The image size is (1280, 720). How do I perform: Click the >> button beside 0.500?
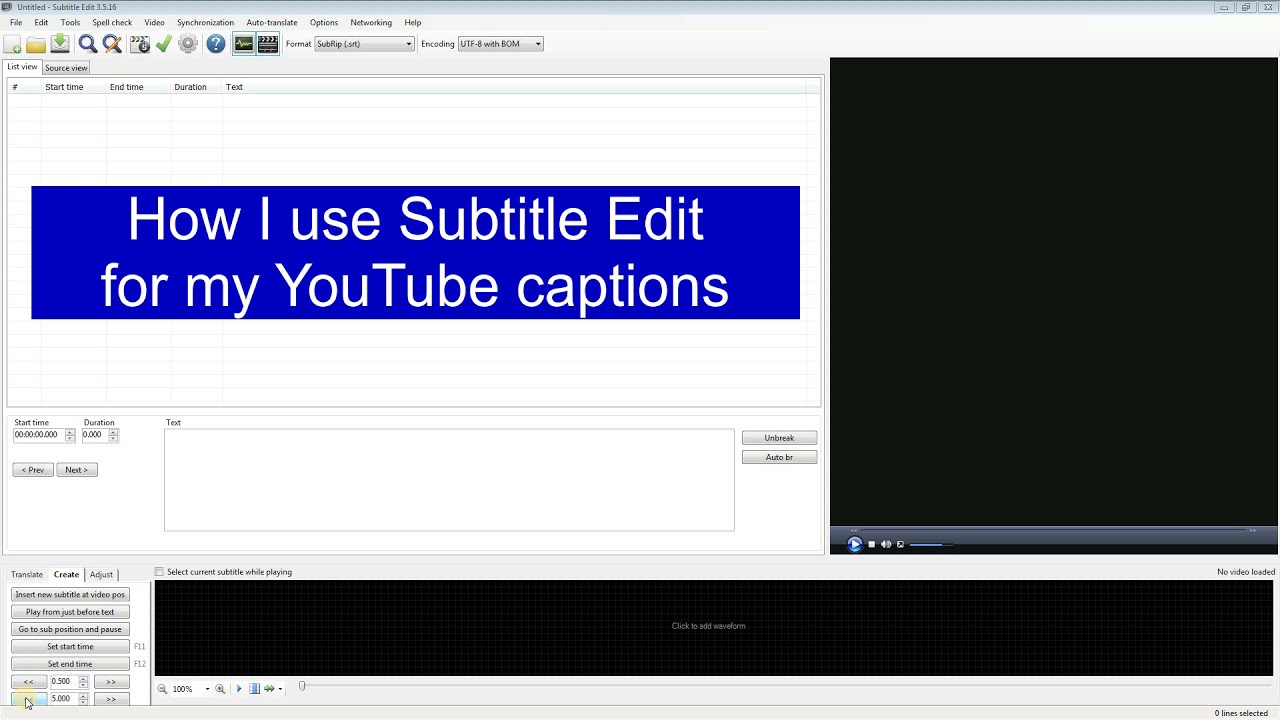pos(111,682)
